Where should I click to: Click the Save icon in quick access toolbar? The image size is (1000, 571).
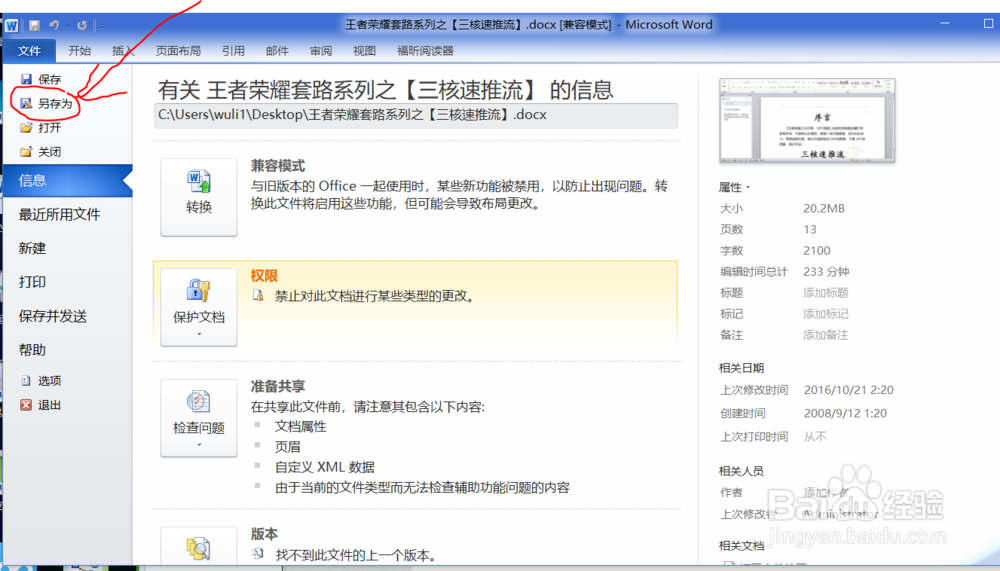point(34,26)
